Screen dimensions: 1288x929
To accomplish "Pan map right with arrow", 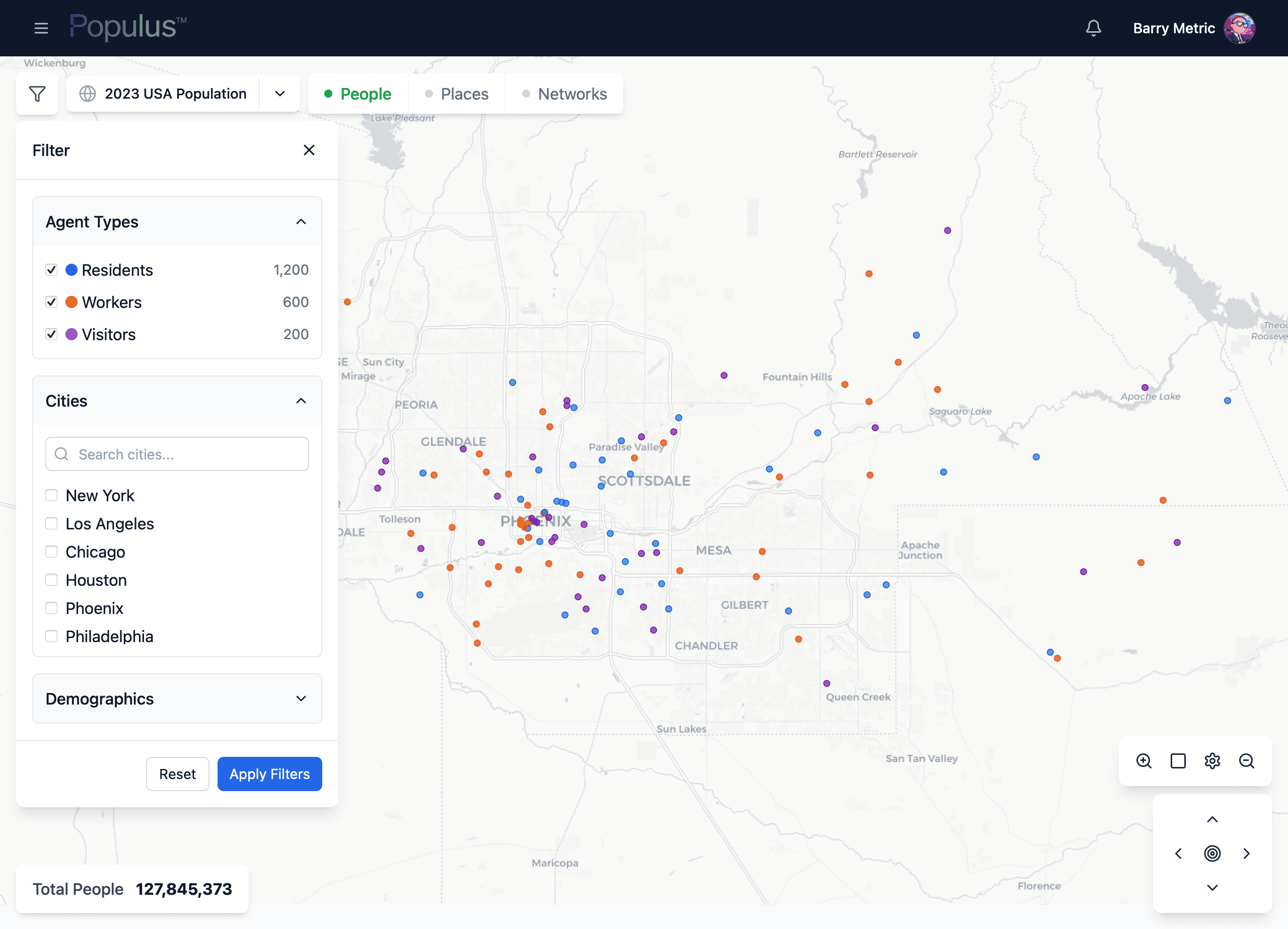I will 1247,853.
